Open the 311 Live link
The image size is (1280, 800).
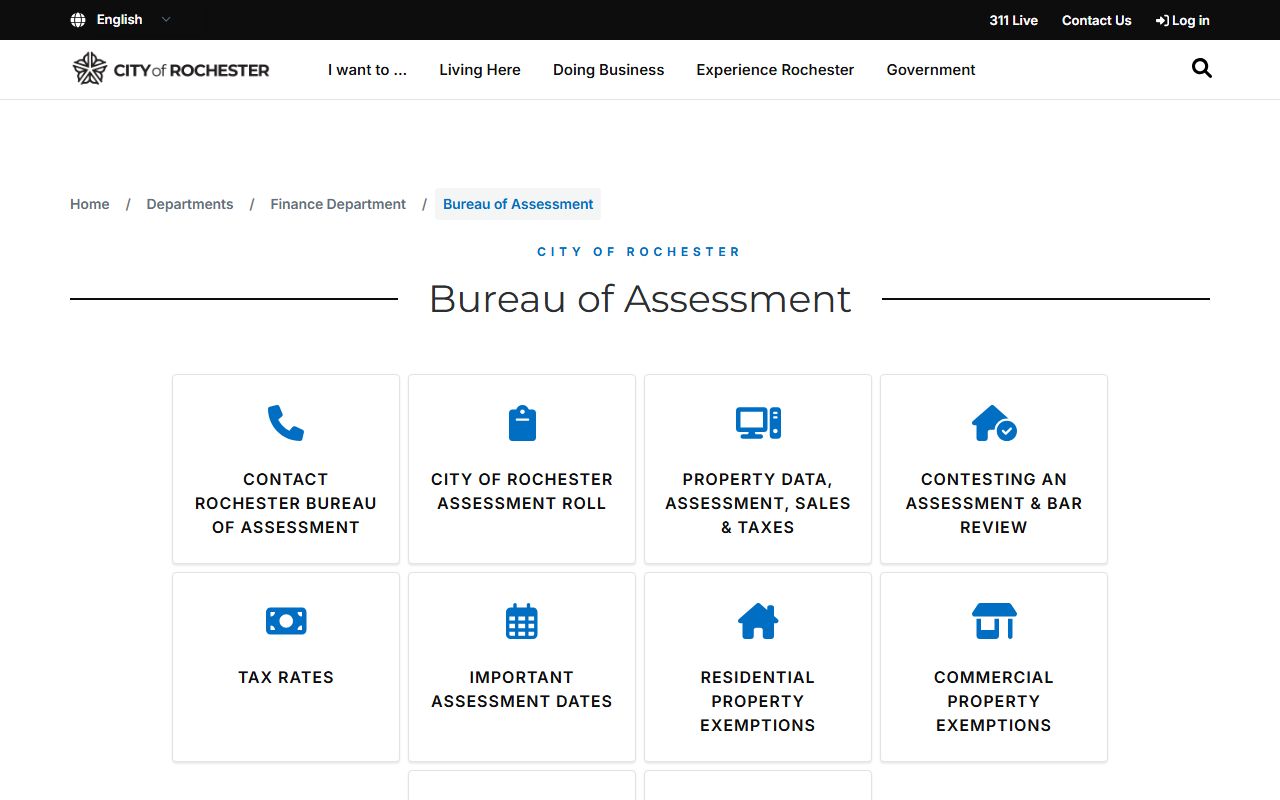(x=1013, y=20)
